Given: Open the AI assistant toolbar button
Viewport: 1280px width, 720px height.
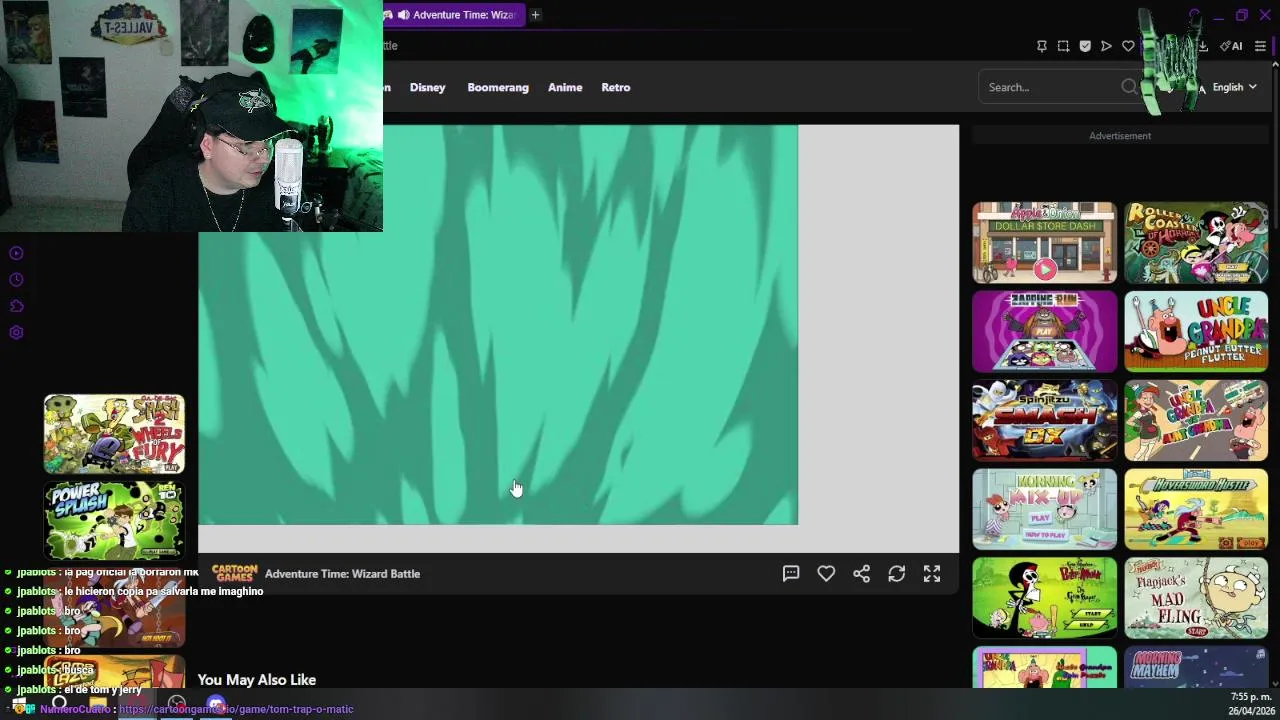Looking at the screenshot, I should tap(1231, 46).
